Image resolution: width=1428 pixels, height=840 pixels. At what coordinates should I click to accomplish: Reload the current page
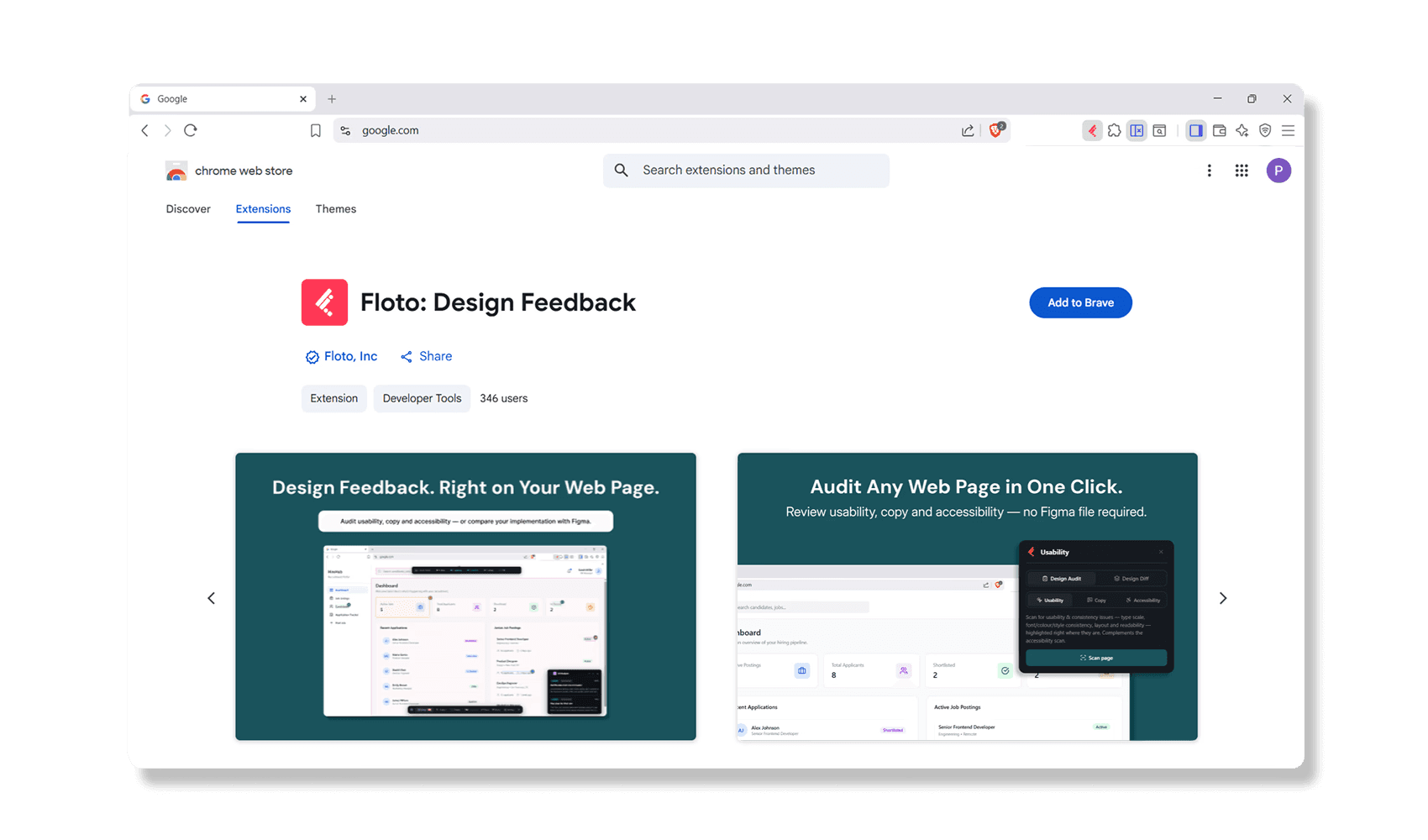(191, 130)
